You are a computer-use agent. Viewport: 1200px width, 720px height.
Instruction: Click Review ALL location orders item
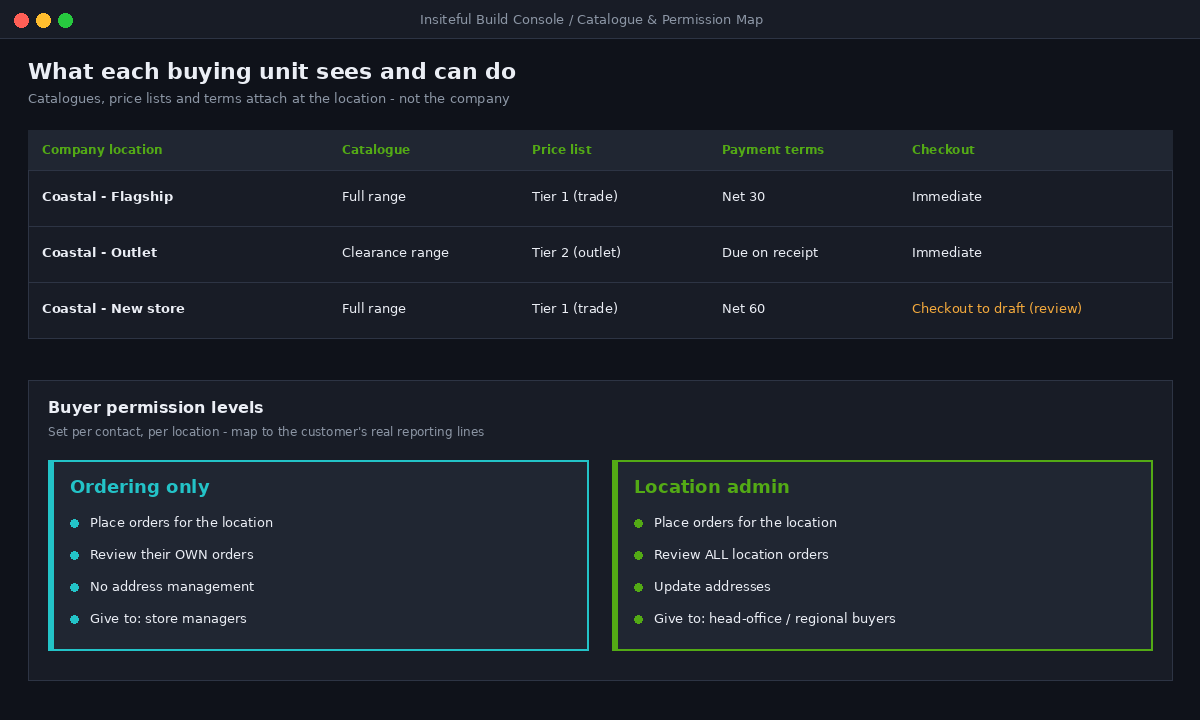(x=741, y=555)
